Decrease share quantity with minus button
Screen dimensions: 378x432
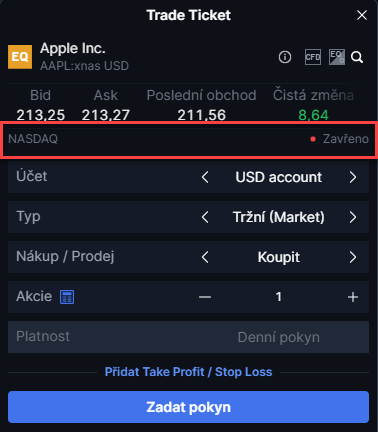pos(205,297)
